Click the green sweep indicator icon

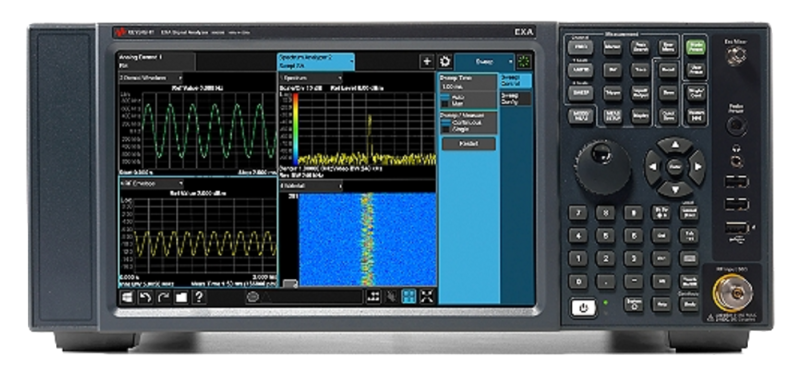[x=524, y=62]
